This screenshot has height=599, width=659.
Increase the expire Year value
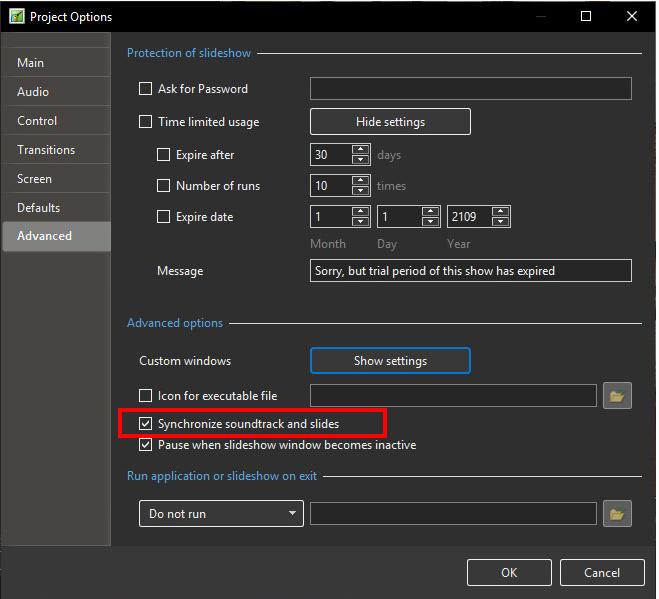point(501,211)
